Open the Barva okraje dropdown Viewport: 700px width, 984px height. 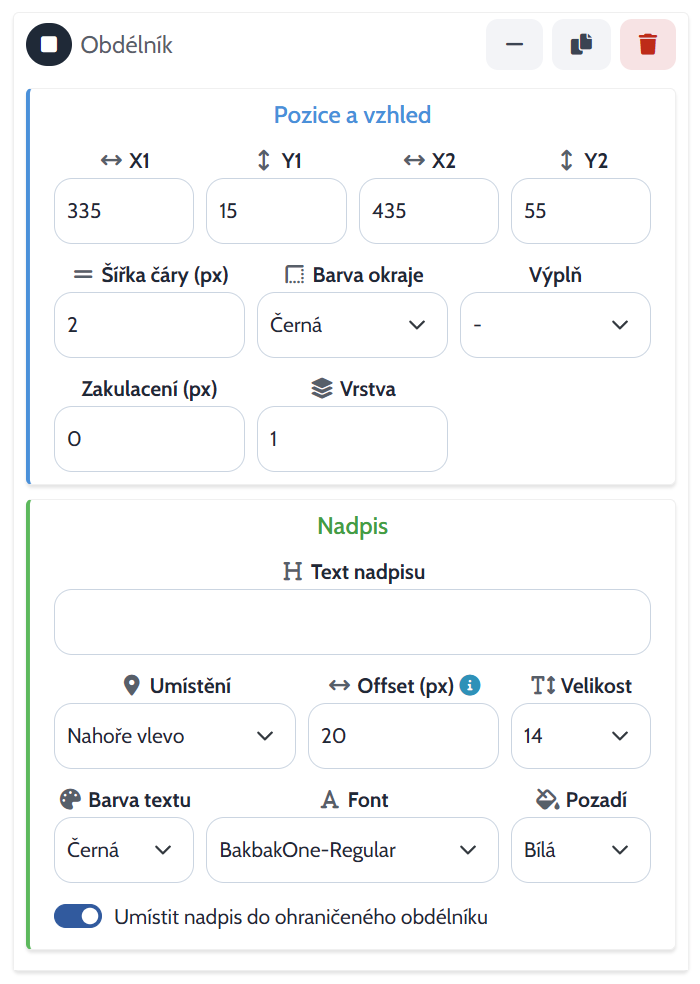352,325
